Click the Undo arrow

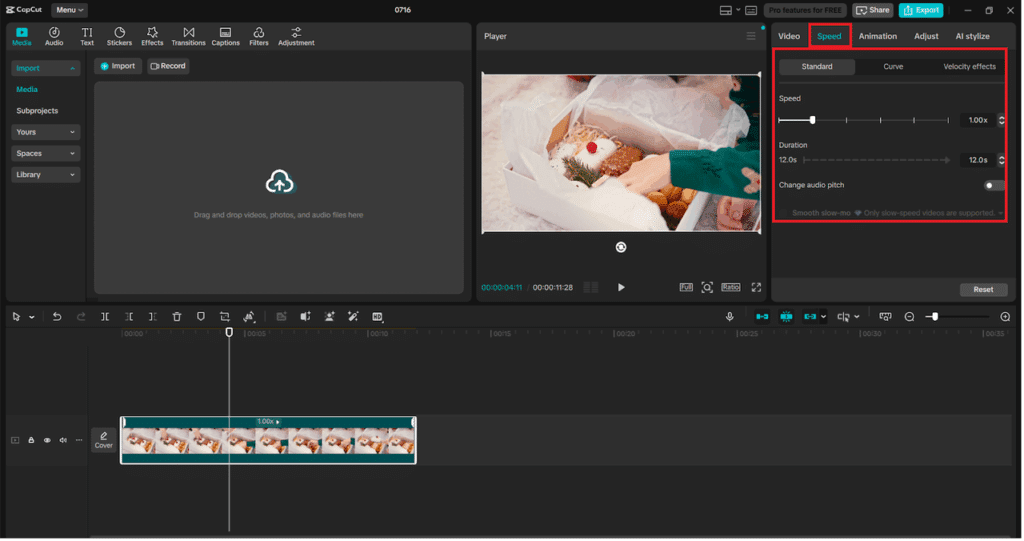[x=57, y=317]
